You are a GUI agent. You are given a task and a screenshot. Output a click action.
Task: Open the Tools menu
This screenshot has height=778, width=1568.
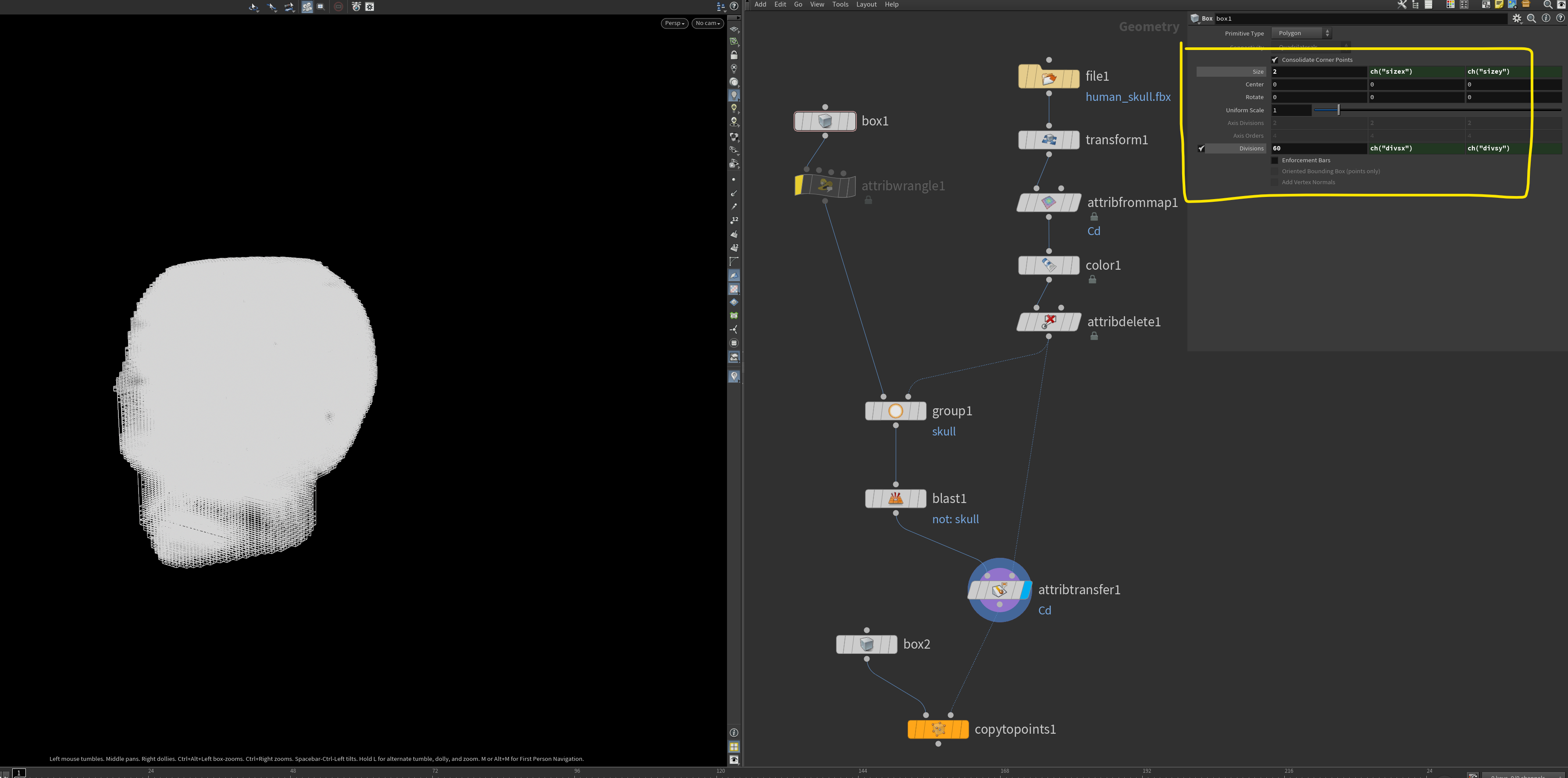coord(840,4)
